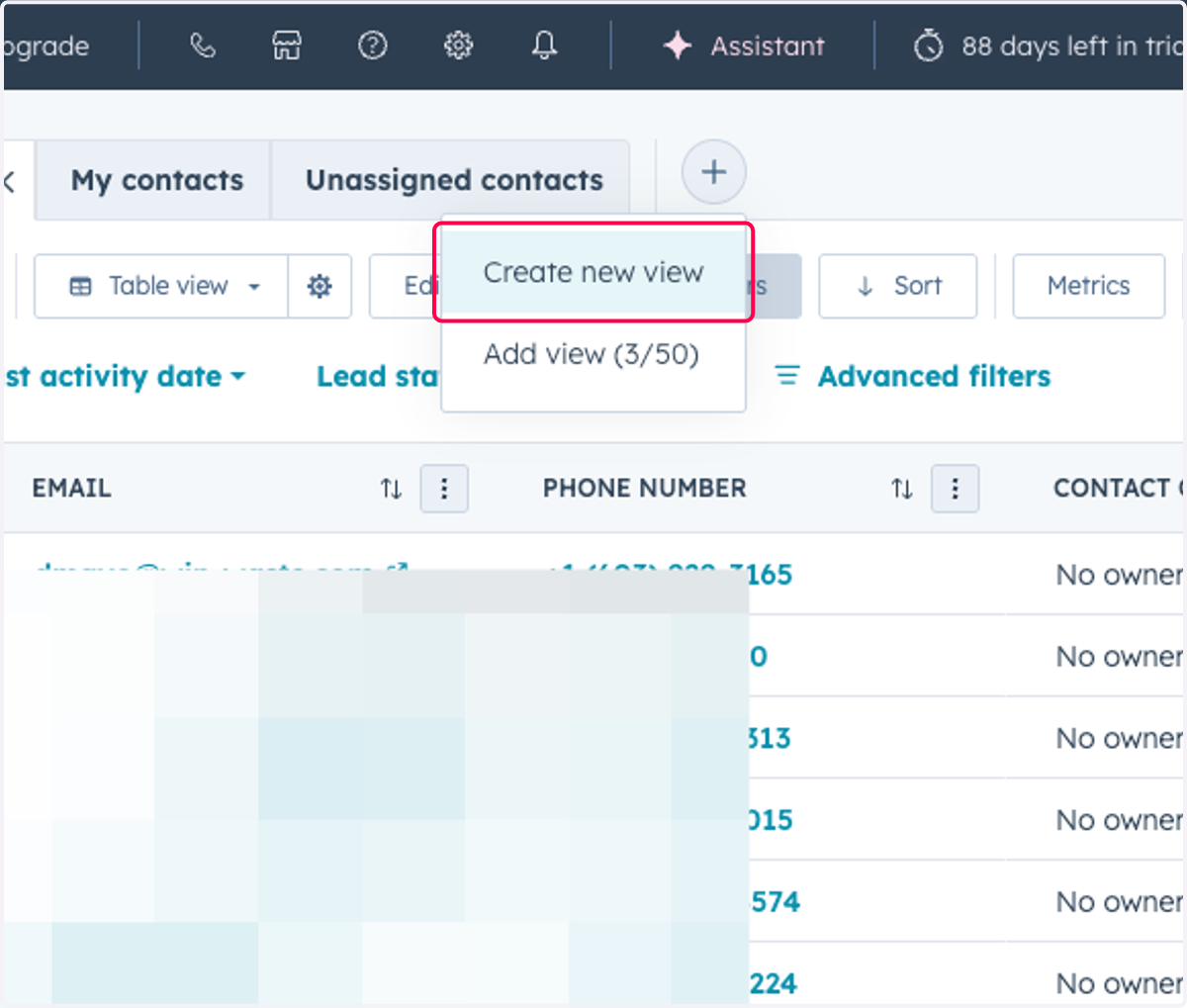Open the marketplace storefront icon

coord(287,46)
